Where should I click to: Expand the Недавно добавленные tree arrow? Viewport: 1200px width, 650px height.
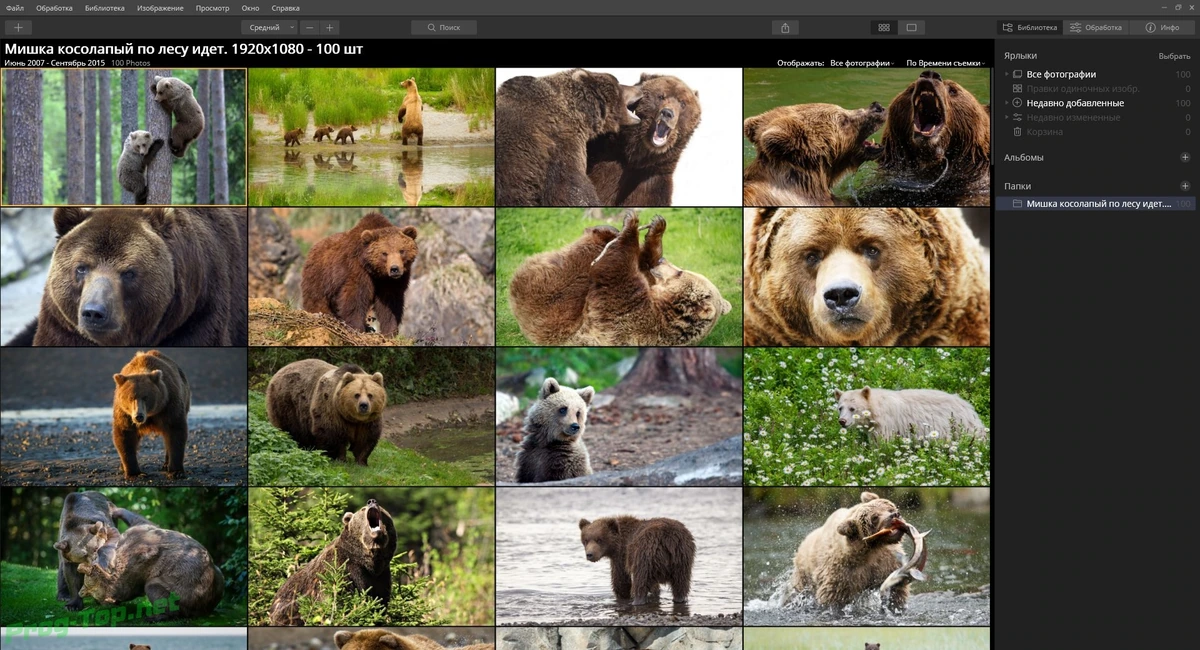pyautogui.click(x=1006, y=103)
